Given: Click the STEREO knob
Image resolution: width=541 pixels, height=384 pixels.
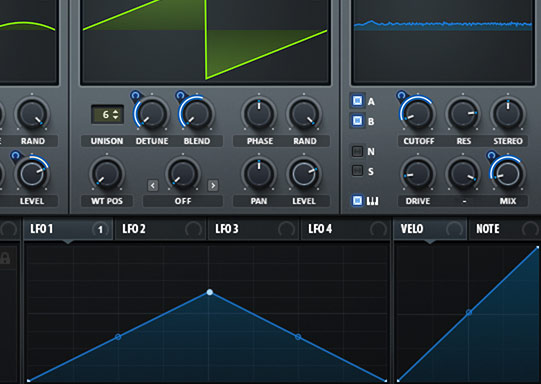Looking at the screenshot, I should (508, 114).
